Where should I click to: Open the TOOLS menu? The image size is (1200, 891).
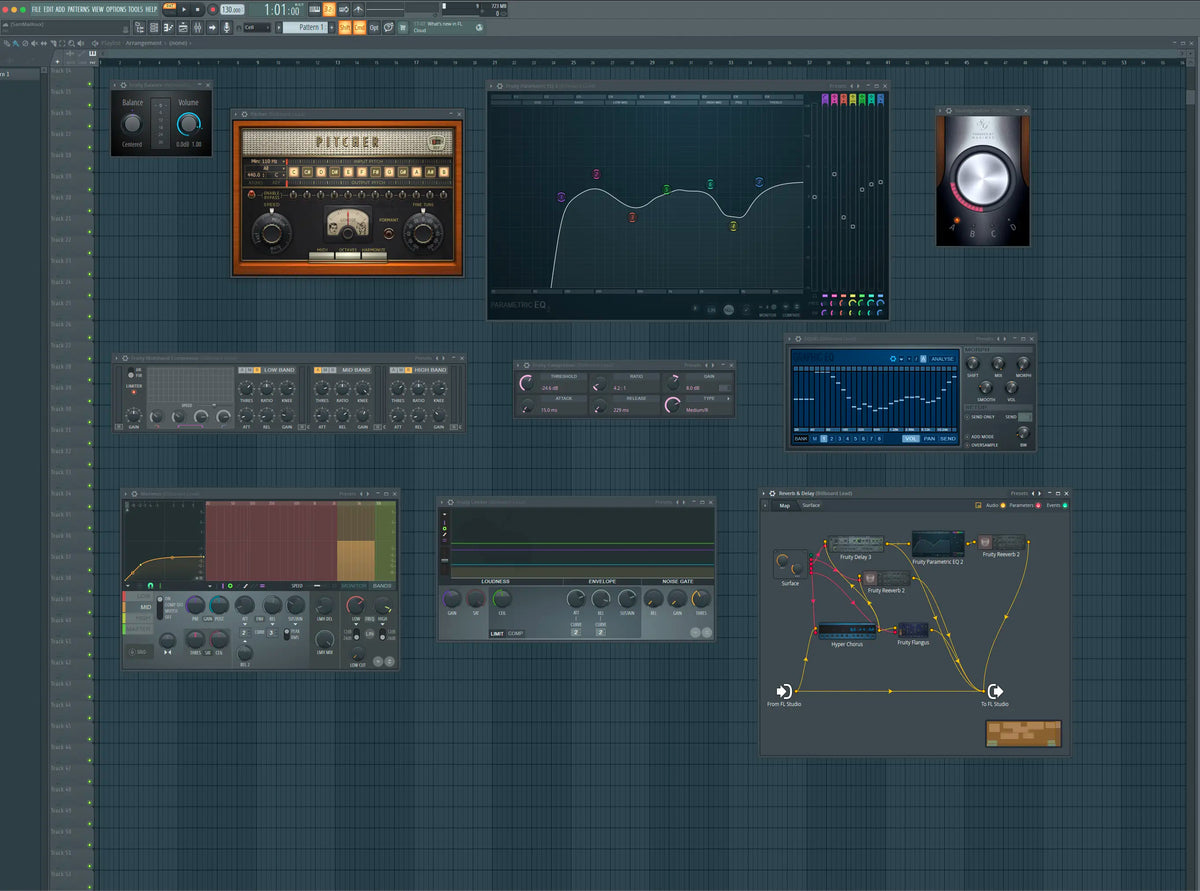(x=135, y=9)
